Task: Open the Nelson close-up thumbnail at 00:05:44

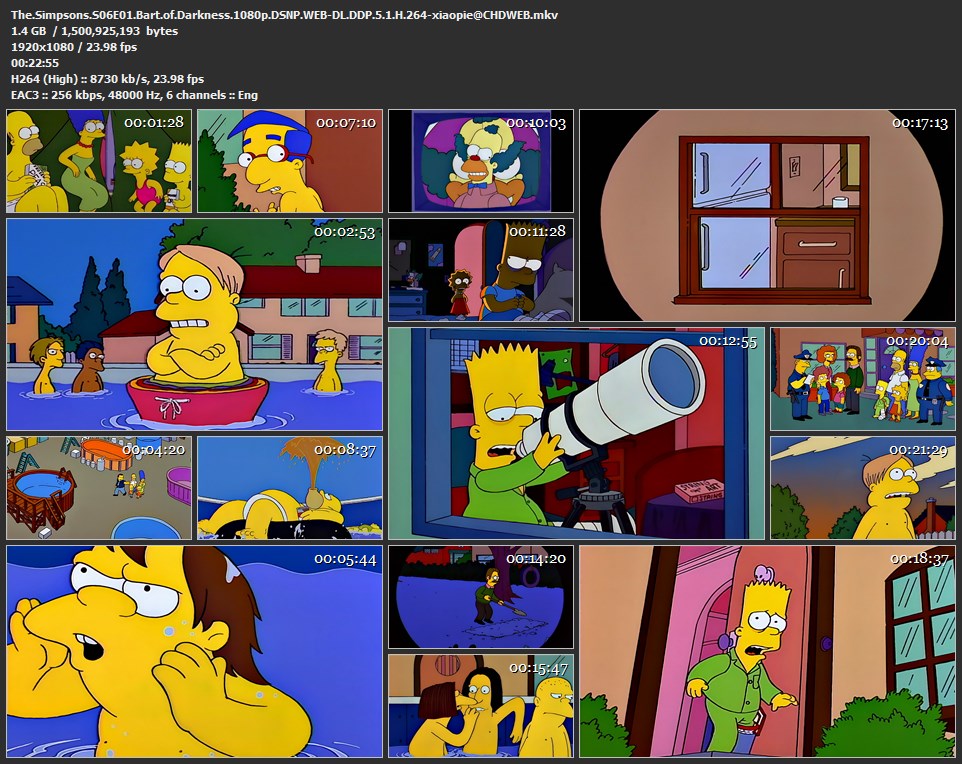Action: tap(194, 652)
